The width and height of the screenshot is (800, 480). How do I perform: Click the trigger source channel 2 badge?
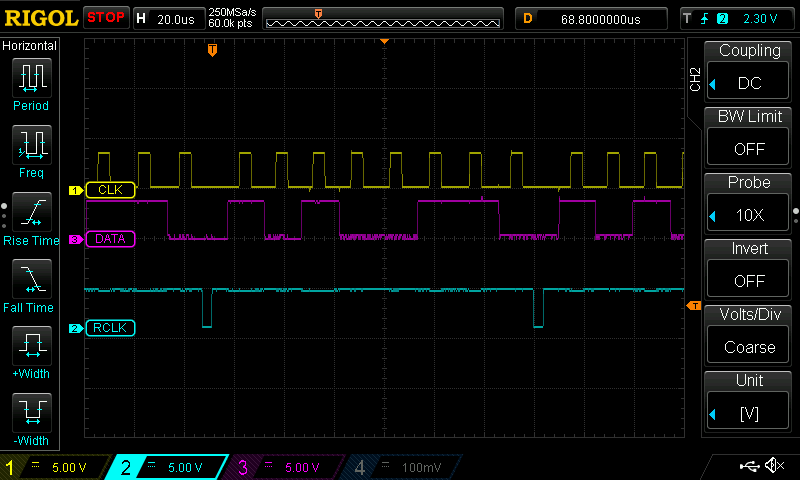pos(722,19)
